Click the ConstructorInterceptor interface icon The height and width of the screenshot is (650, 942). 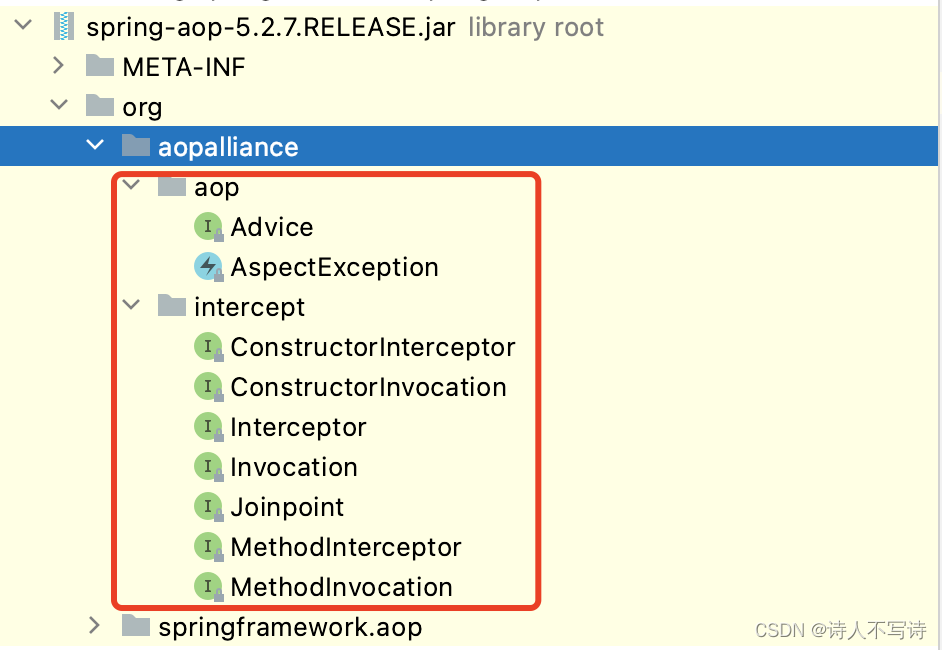(208, 347)
